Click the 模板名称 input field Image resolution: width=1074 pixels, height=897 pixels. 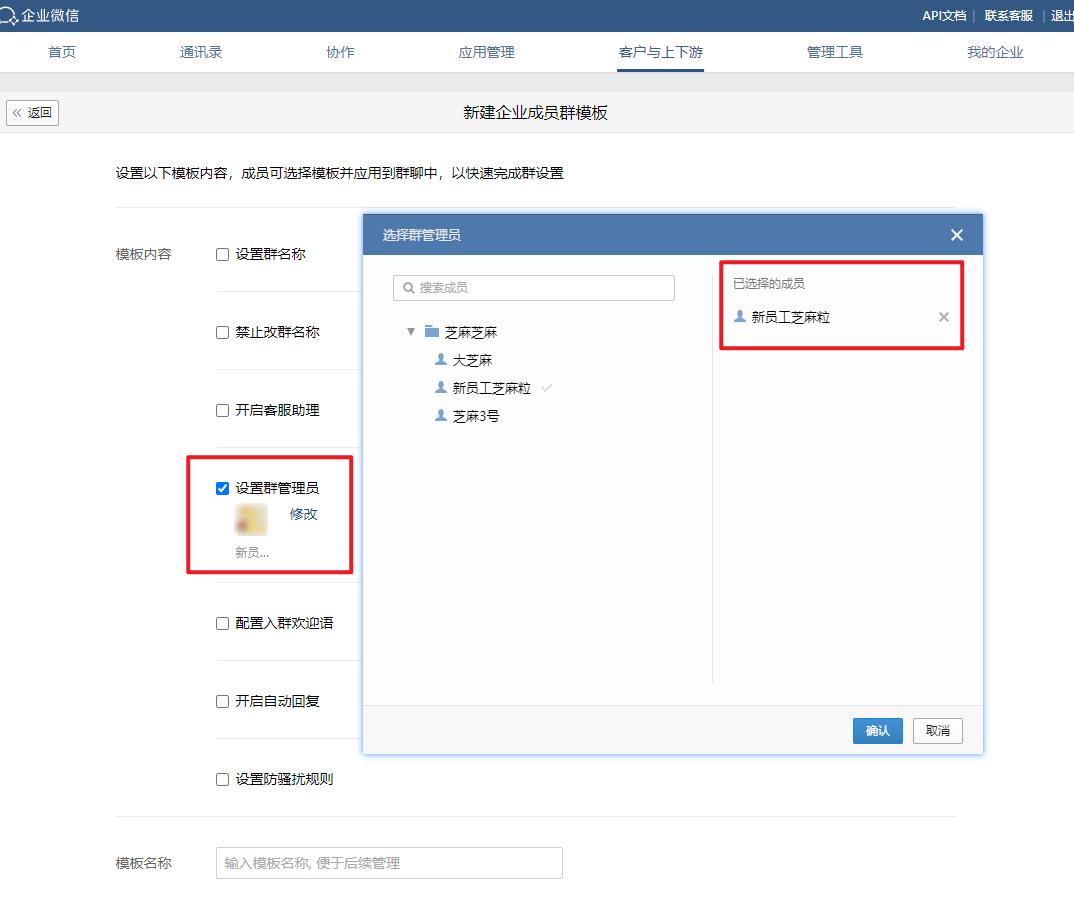pos(388,862)
